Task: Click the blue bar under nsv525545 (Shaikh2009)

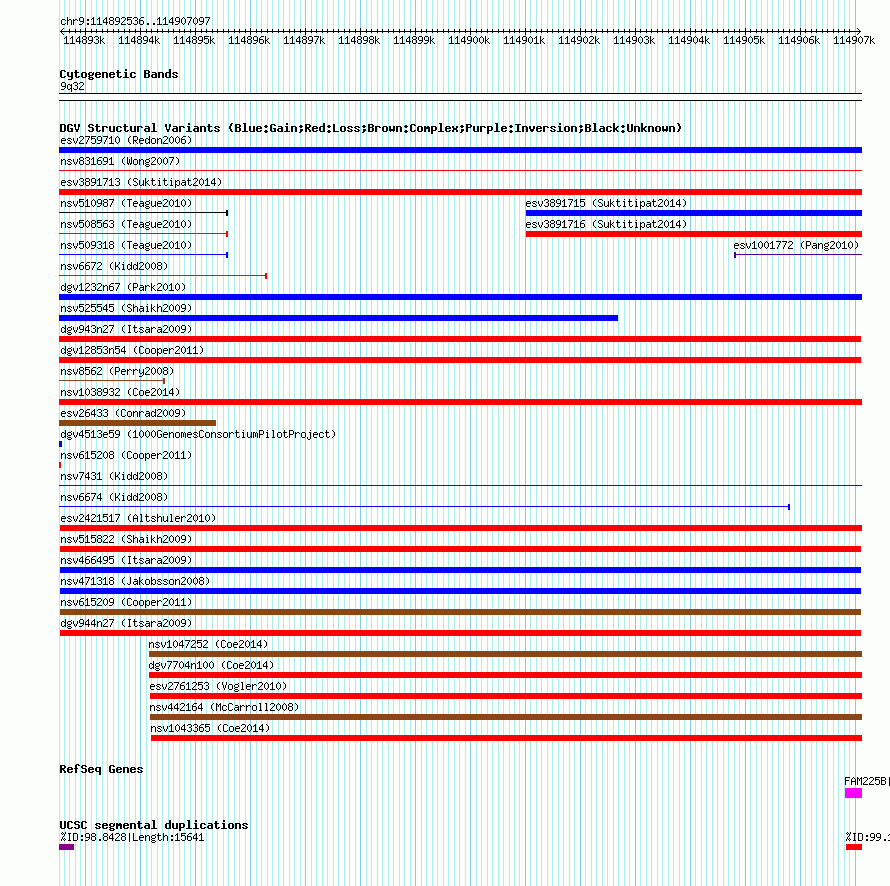Action: (x=338, y=318)
